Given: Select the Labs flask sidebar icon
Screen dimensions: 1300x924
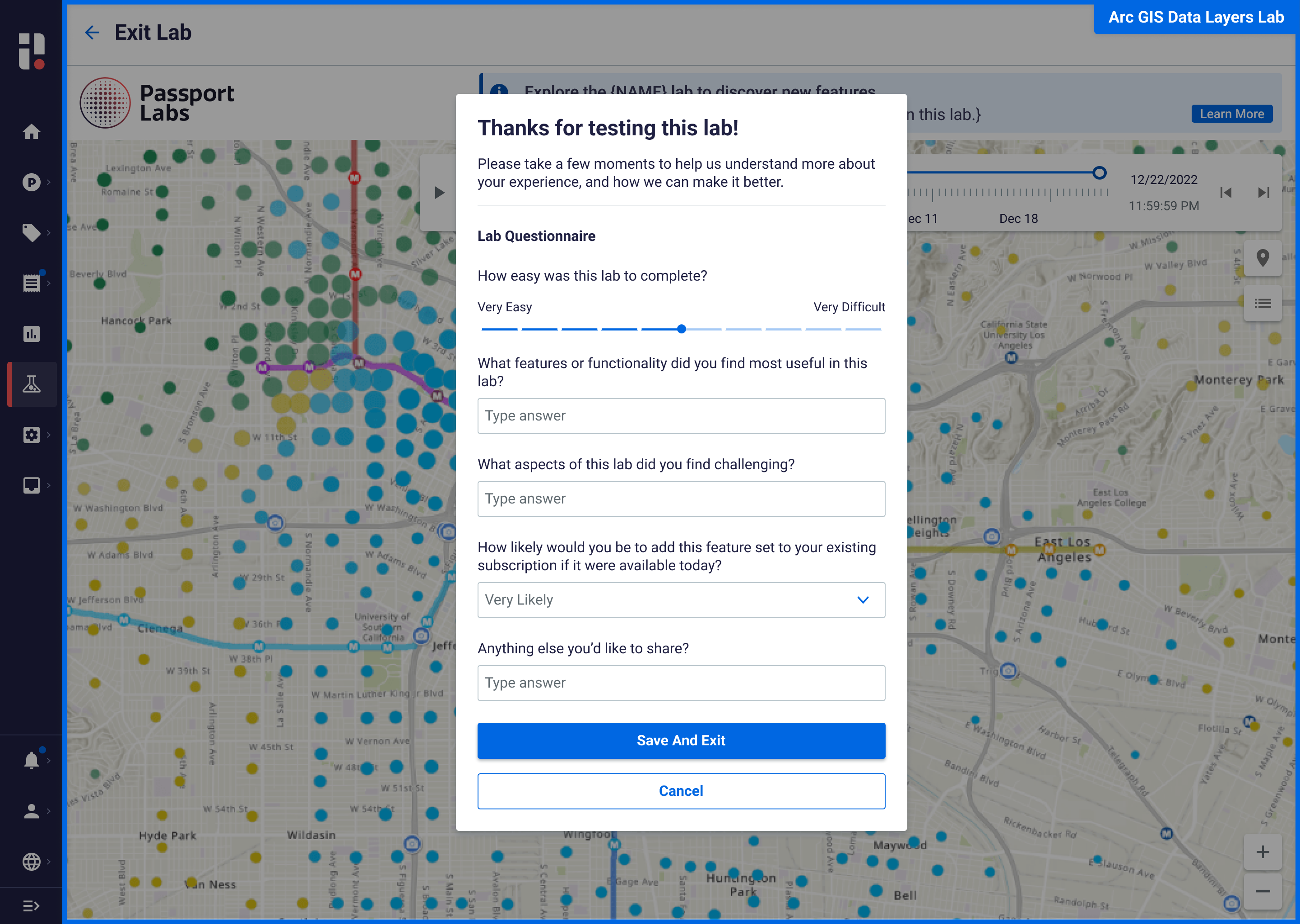Looking at the screenshot, I should [31, 384].
